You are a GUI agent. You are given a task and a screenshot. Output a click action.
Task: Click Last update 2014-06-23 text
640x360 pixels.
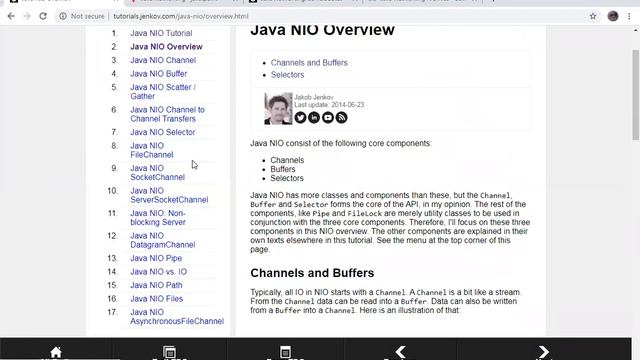pyautogui.click(x=329, y=105)
